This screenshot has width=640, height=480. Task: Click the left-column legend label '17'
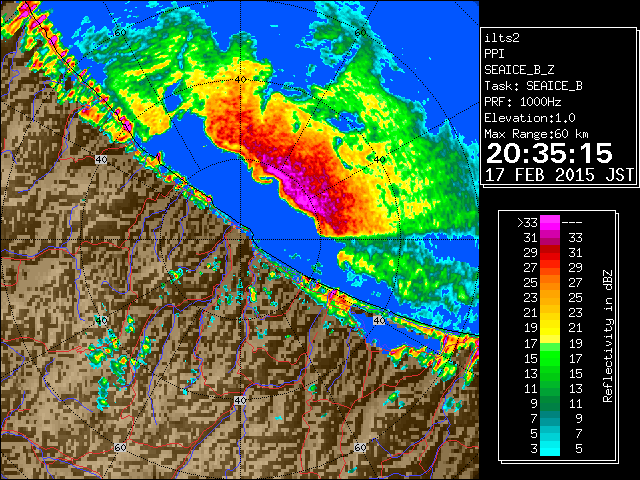click(x=531, y=343)
